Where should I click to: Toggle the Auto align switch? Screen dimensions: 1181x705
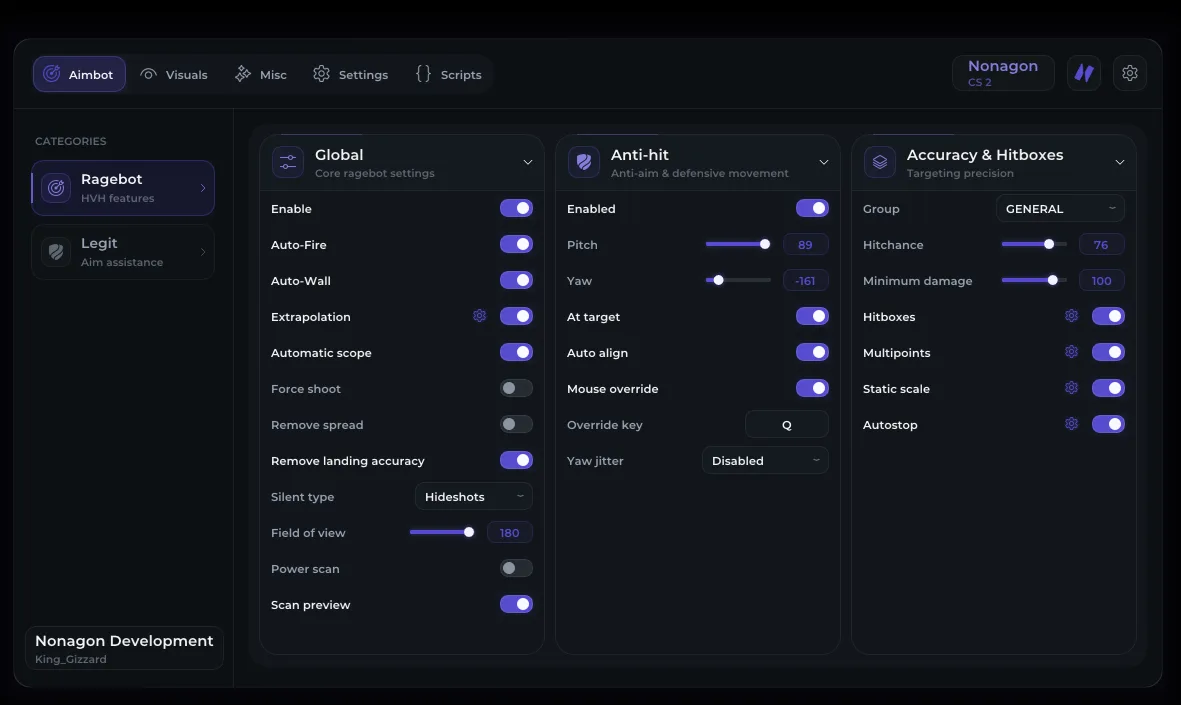pos(812,352)
